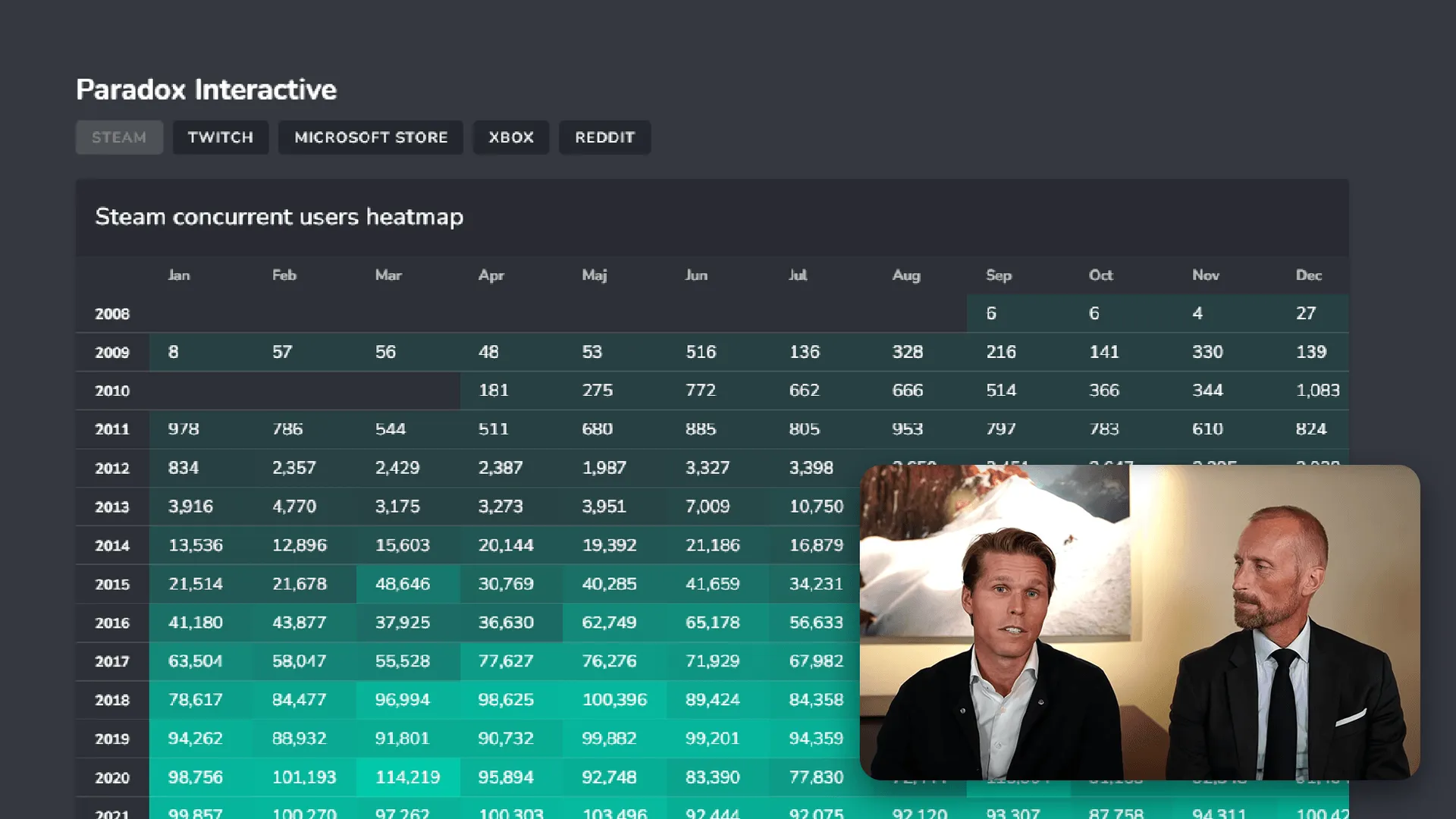Click the 2018 row label

coord(112,701)
